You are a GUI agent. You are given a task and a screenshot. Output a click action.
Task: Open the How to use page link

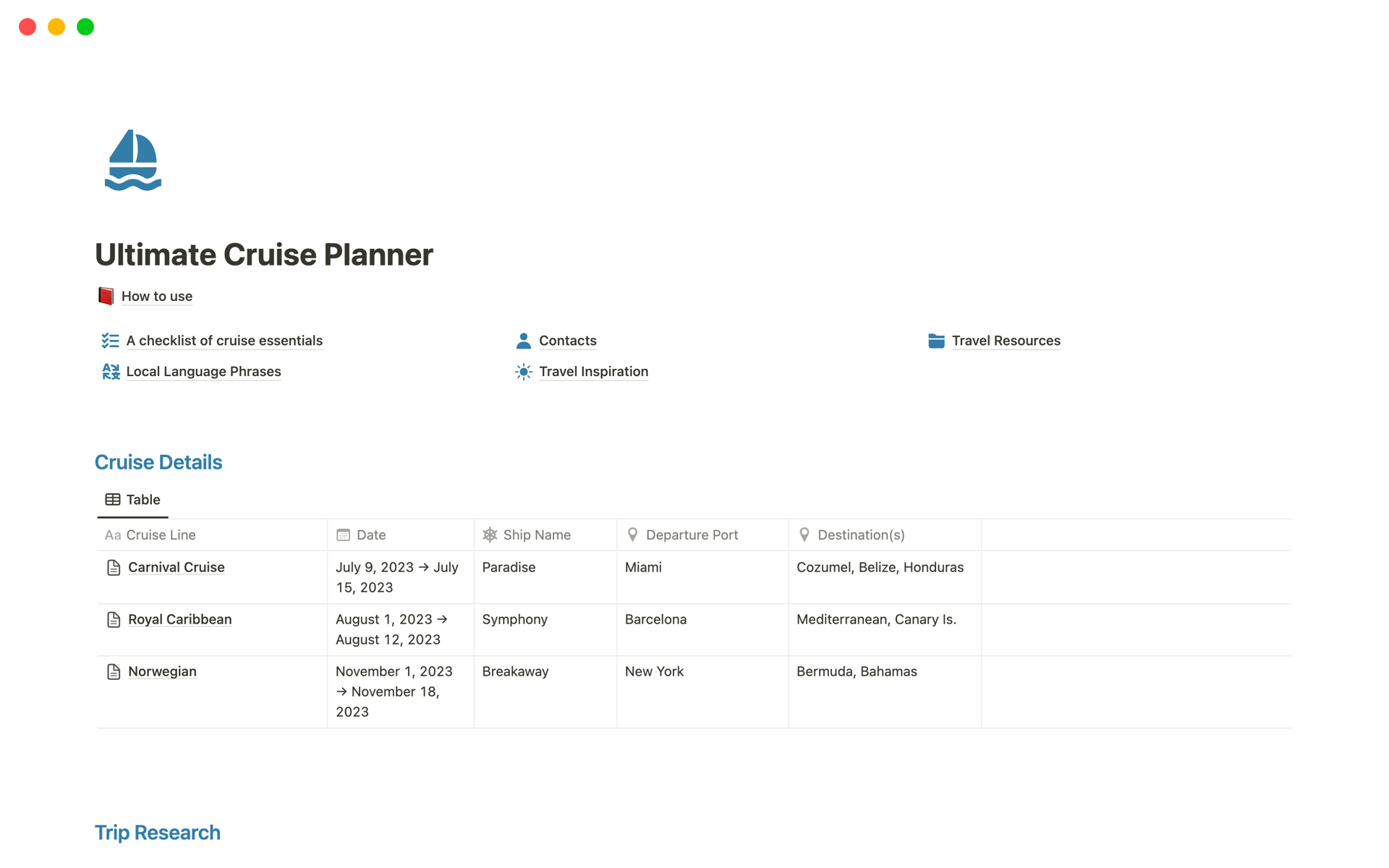[x=157, y=297]
